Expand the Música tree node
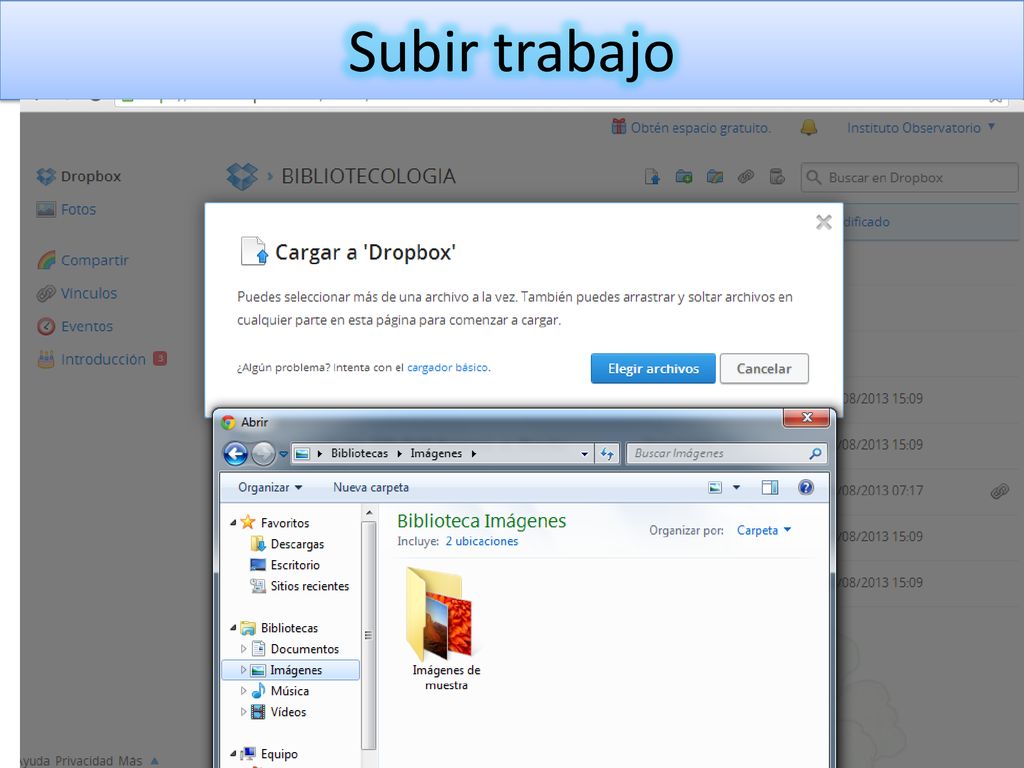 (243, 691)
